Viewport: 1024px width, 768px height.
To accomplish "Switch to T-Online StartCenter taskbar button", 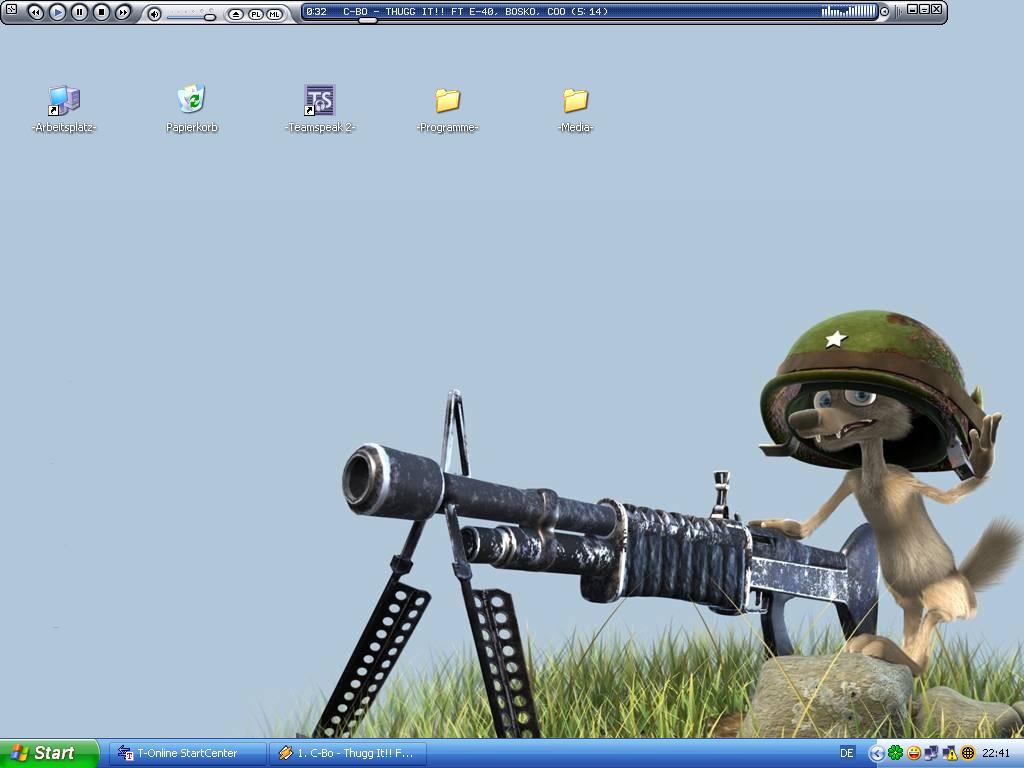I will (187, 753).
